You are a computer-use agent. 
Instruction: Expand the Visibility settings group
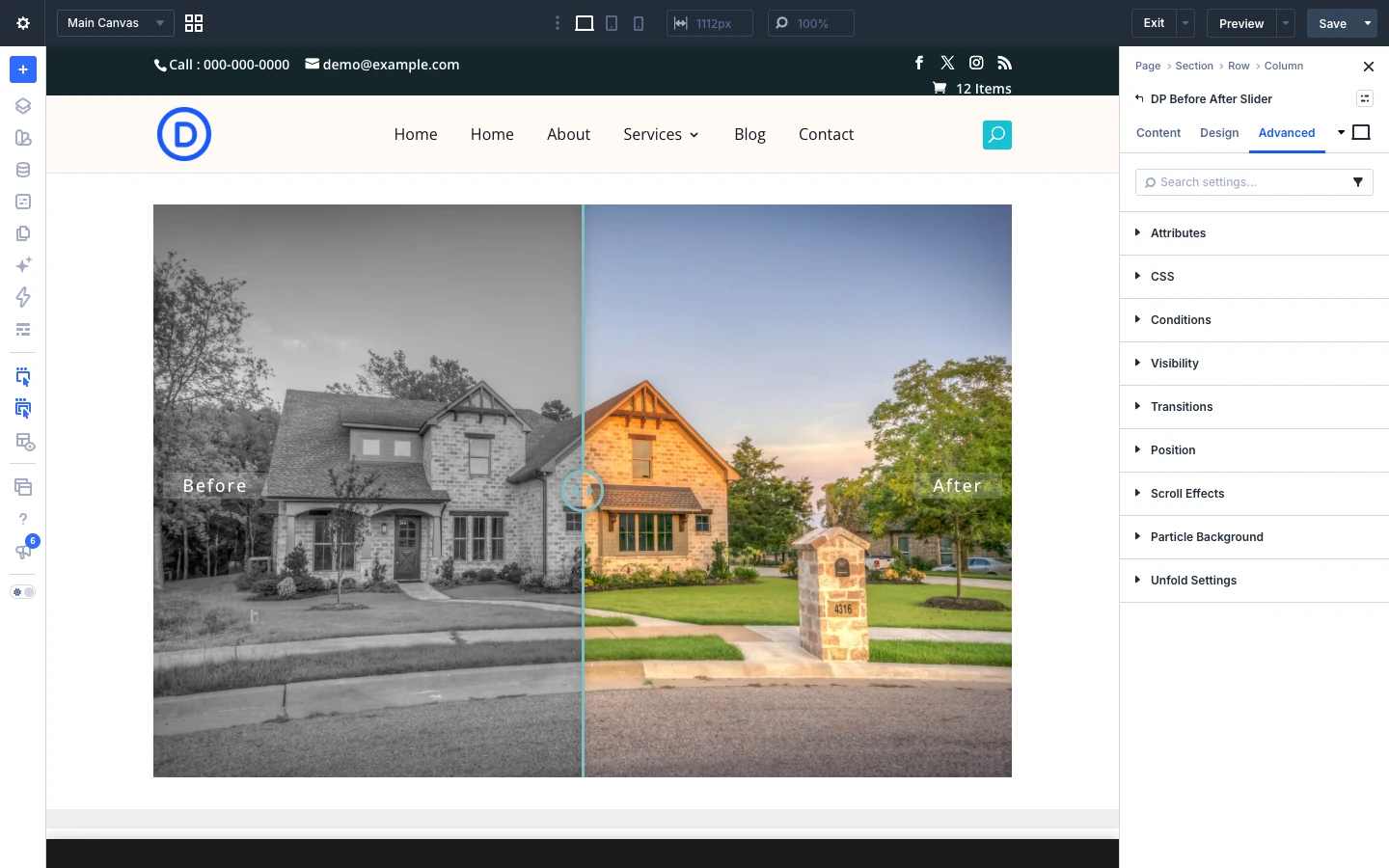[1254, 364]
